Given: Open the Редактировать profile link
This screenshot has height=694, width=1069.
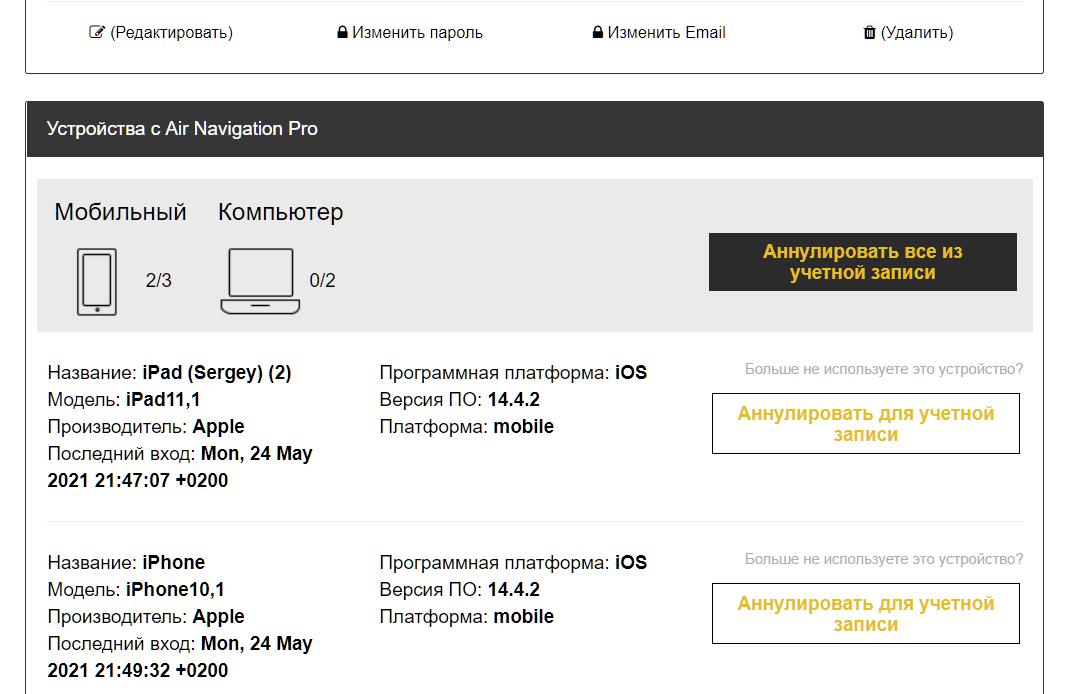Looking at the screenshot, I should tap(171, 32).
